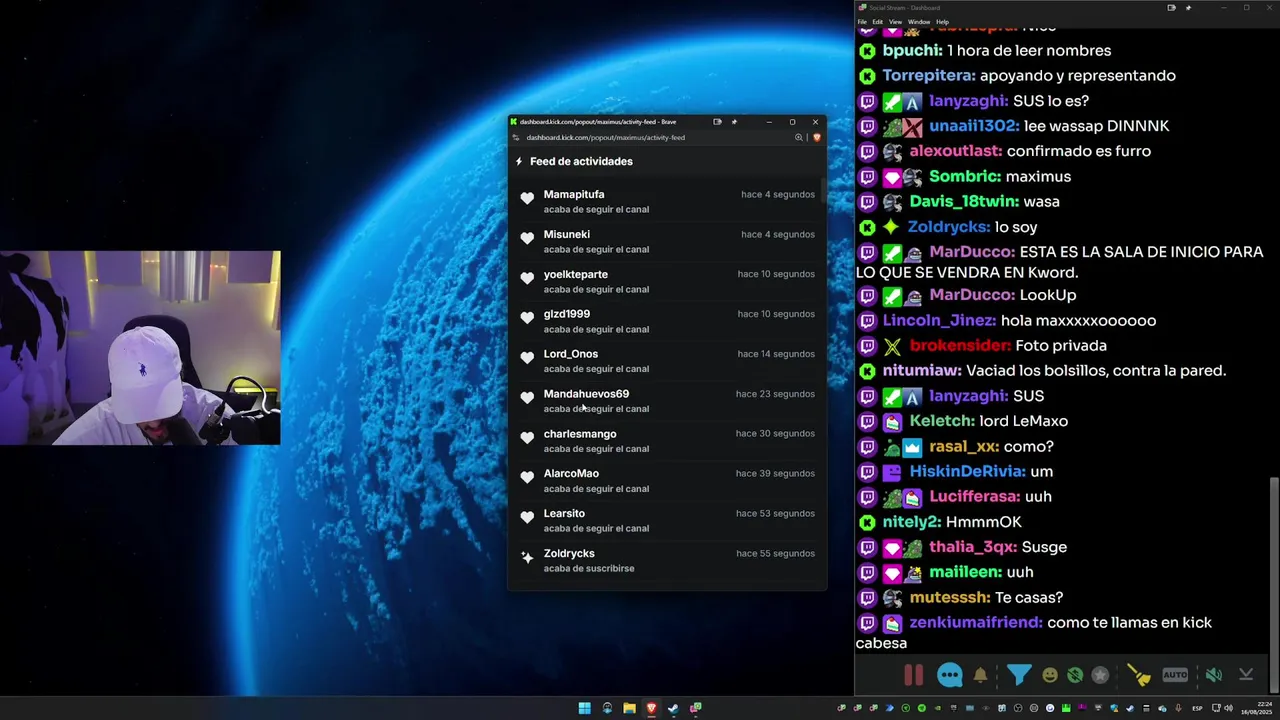Pause the Social Stream chat feed
The image size is (1280, 720).
pyautogui.click(x=913, y=675)
